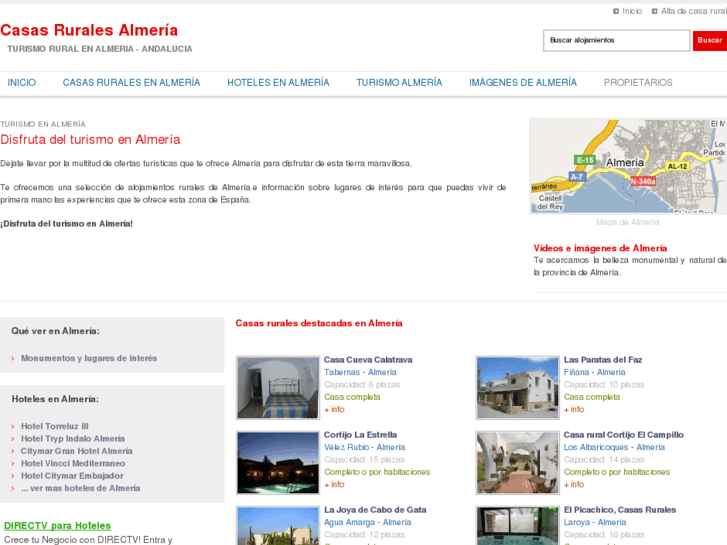Image resolution: width=727 pixels, height=545 pixels.
Task: Open Vídeos e imágenes de Almería link
Action: pyautogui.click(x=600, y=248)
